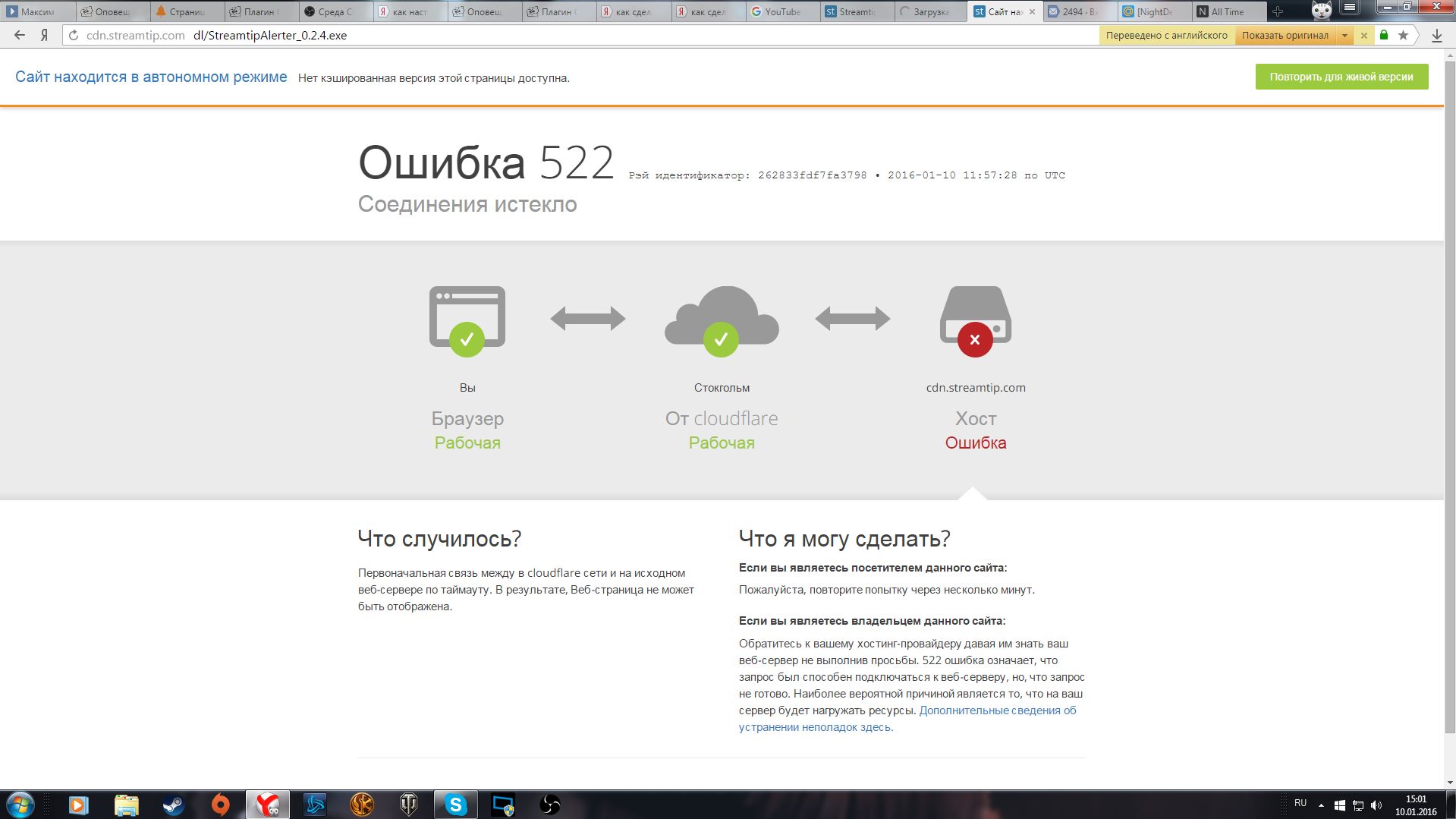Click the 'cloudflare' link in 'Что случилось?' text

(x=554, y=573)
